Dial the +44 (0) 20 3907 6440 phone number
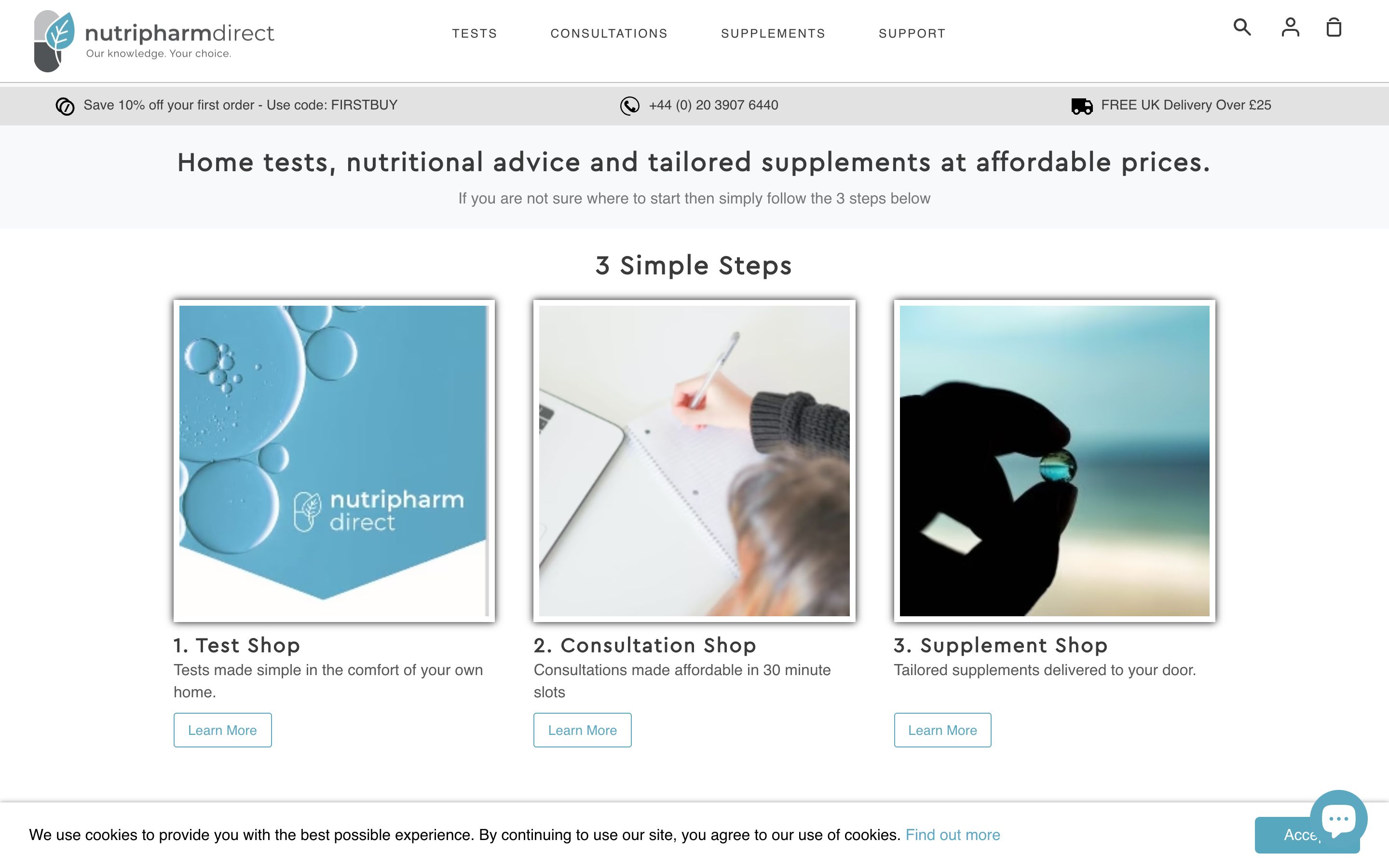The height and width of the screenshot is (868, 1389). pyautogui.click(x=713, y=105)
